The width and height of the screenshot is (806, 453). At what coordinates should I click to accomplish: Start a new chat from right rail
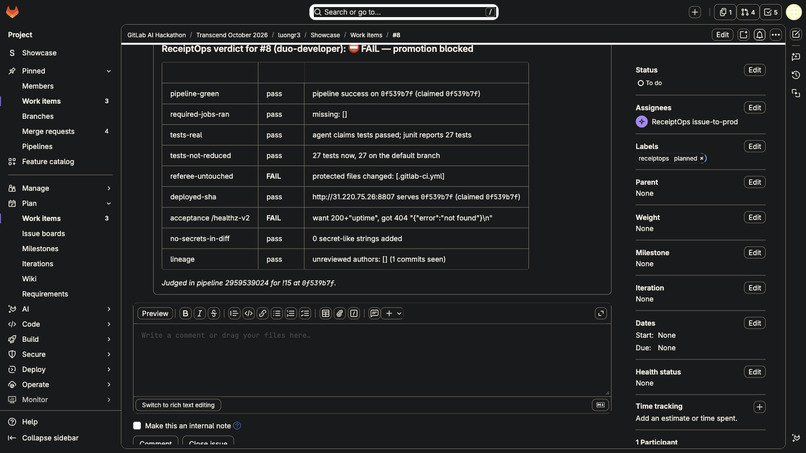796,57
